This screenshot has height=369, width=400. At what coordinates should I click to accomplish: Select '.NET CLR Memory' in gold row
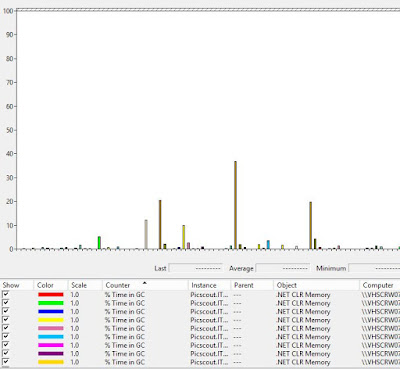coord(303,362)
